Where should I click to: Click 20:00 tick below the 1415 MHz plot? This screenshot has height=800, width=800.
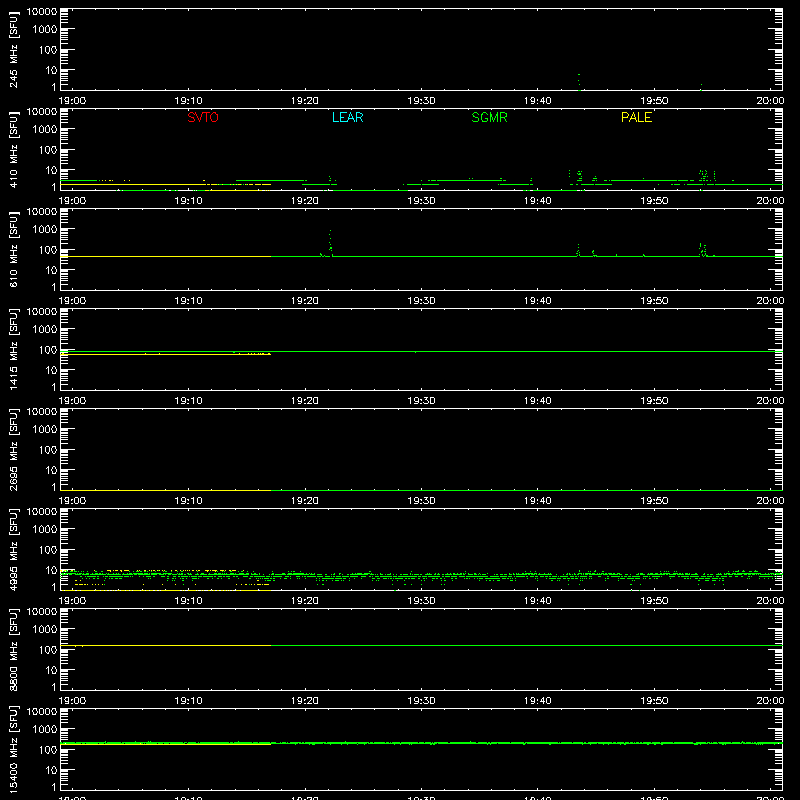tap(770, 401)
